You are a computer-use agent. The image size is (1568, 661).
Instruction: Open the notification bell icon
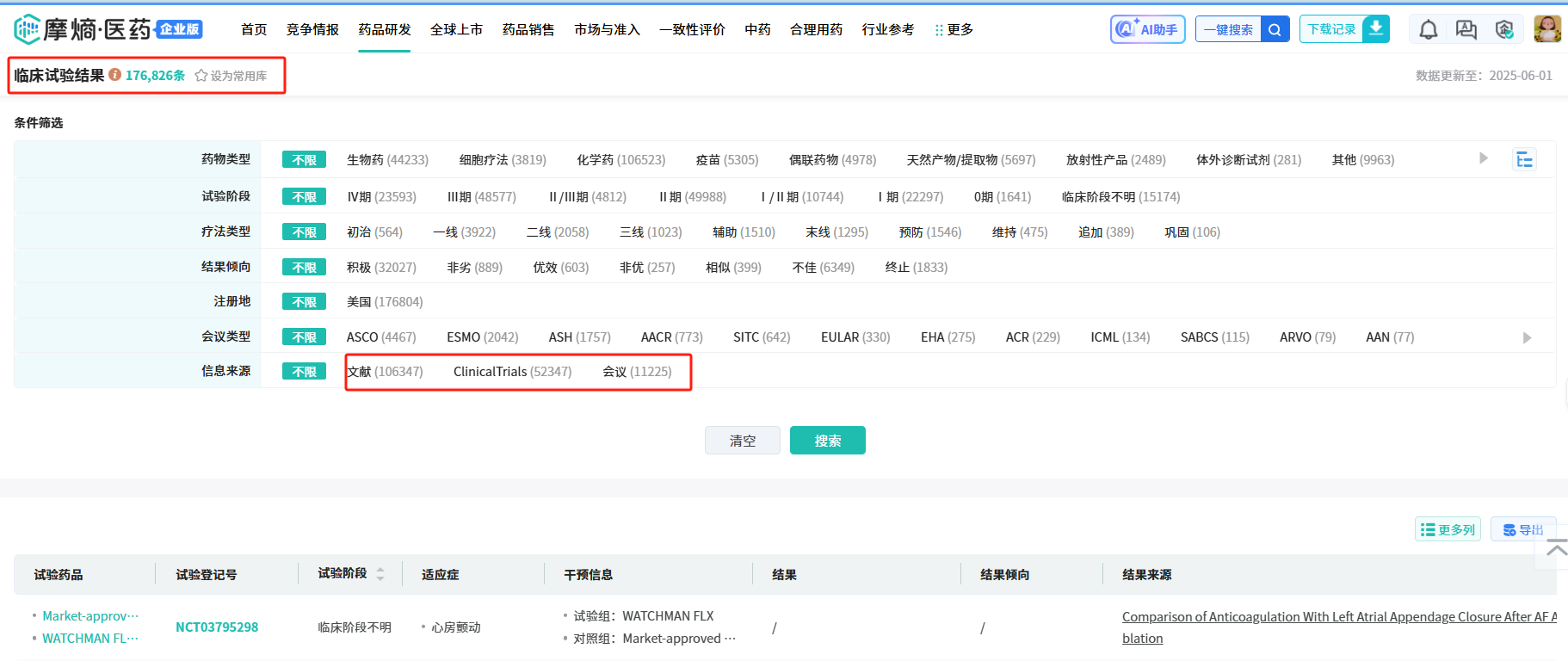pyautogui.click(x=1428, y=30)
